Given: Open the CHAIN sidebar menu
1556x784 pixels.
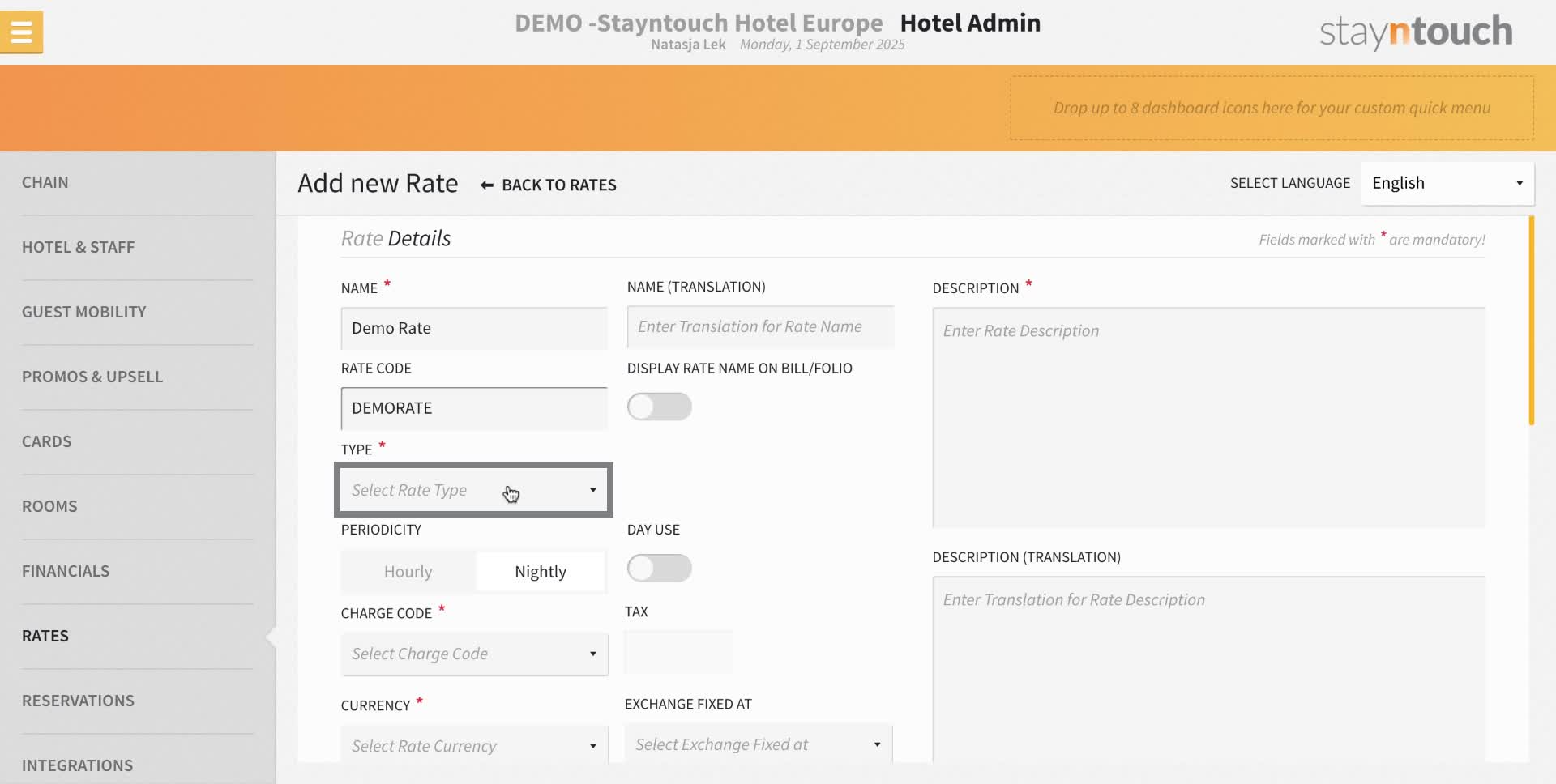Looking at the screenshot, I should [45, 182].
